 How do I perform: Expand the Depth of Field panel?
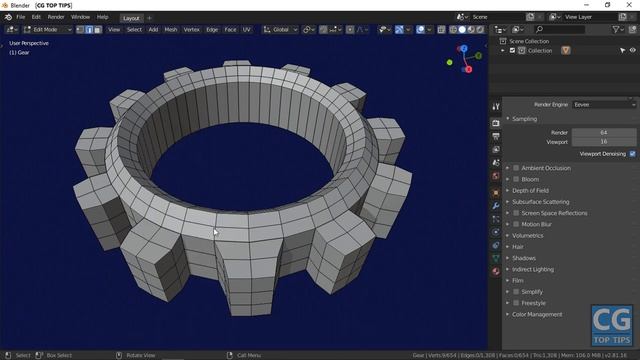[530, 191]
